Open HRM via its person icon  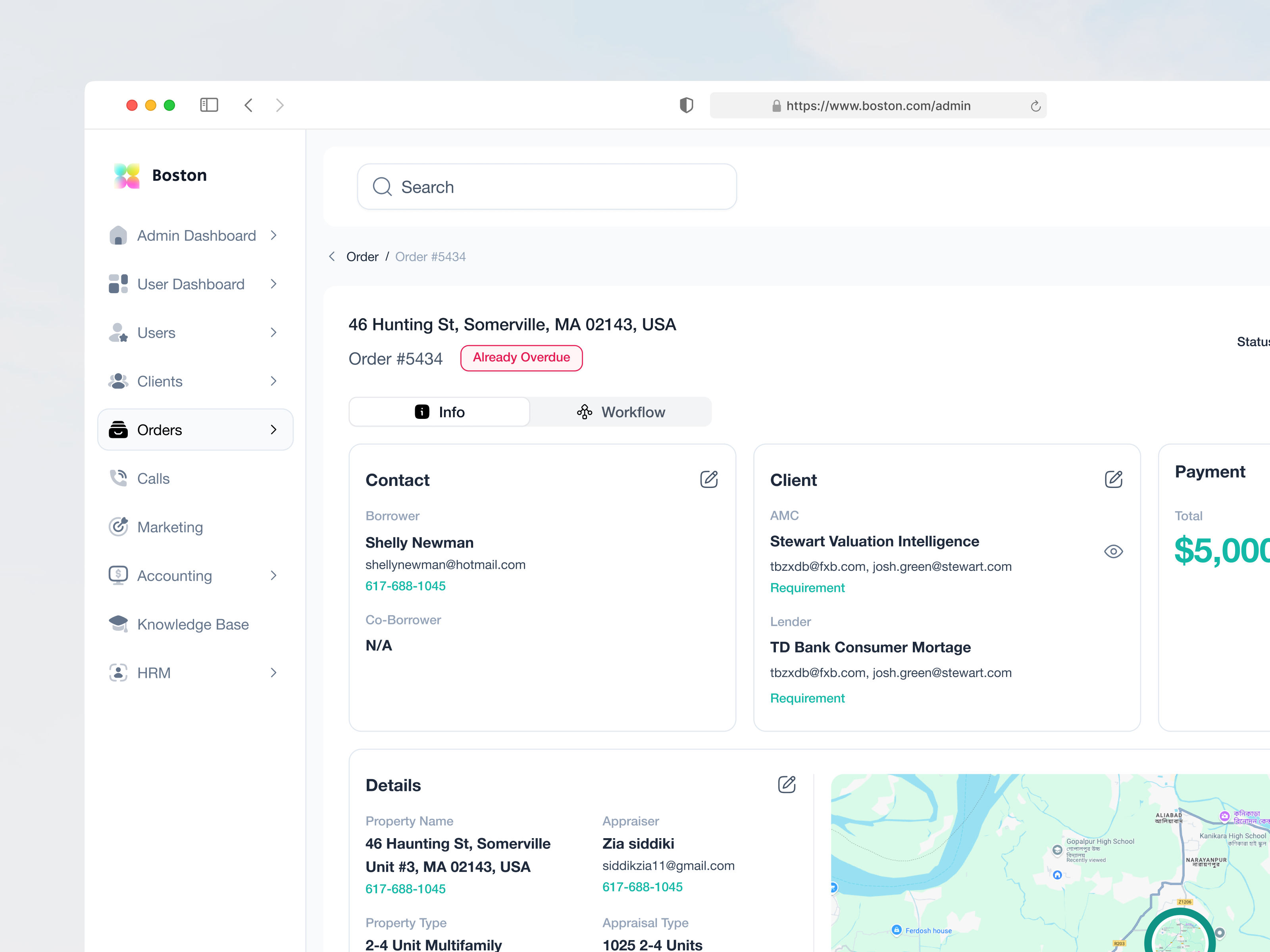pyautogui.click(x=118, y=672)
